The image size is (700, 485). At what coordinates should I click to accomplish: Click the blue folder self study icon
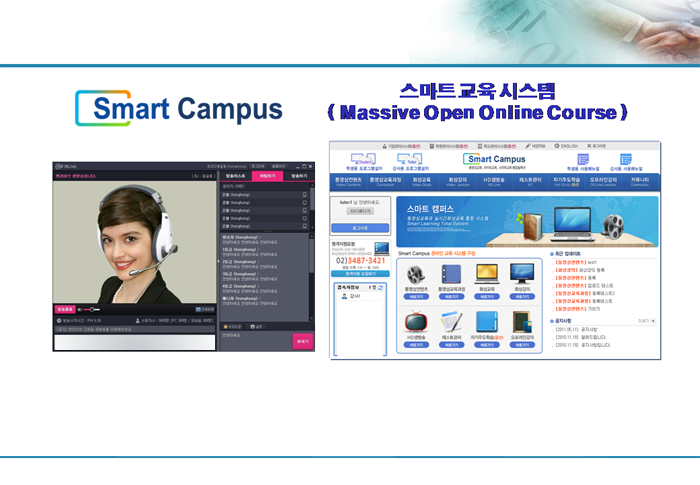[x=487, y=322]
